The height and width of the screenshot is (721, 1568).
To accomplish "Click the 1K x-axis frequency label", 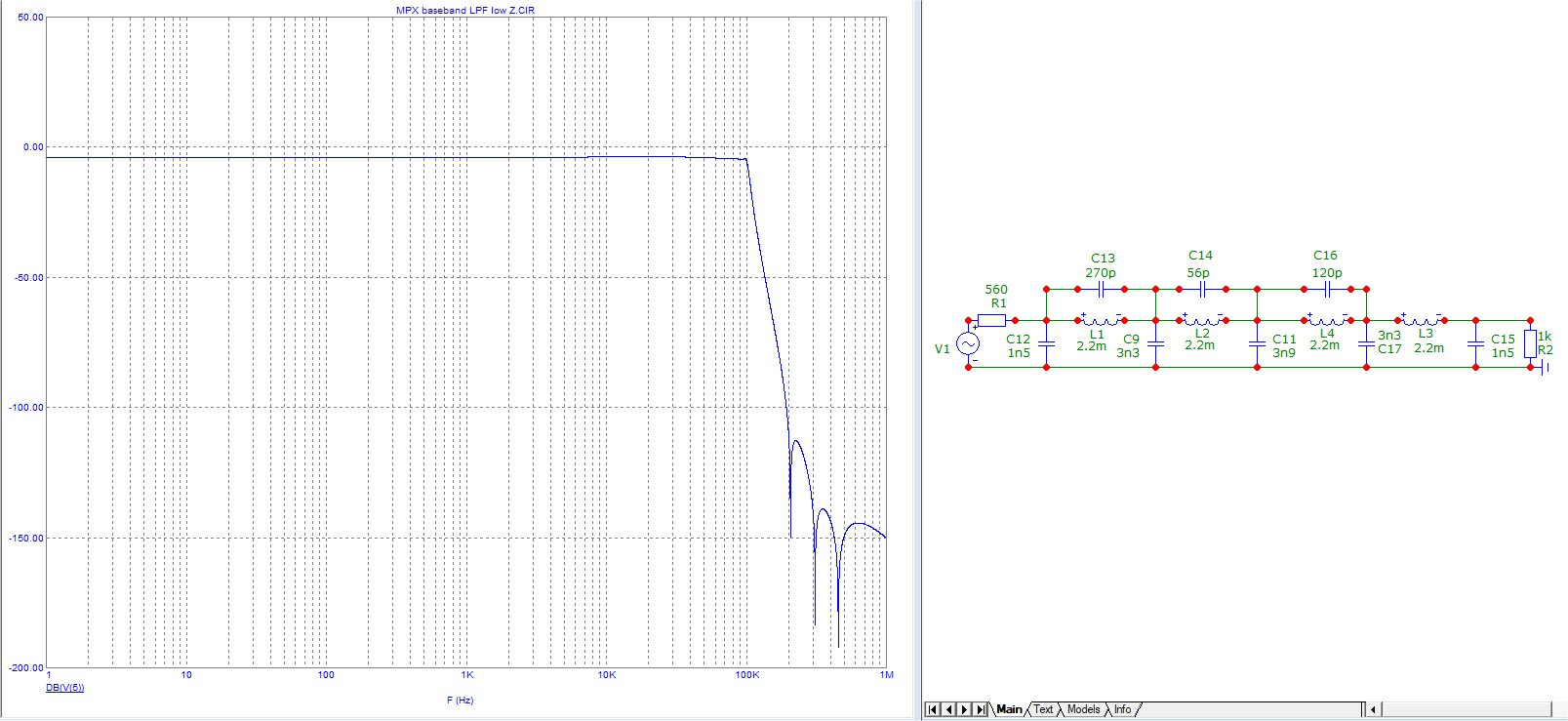I will click(467, 675).
